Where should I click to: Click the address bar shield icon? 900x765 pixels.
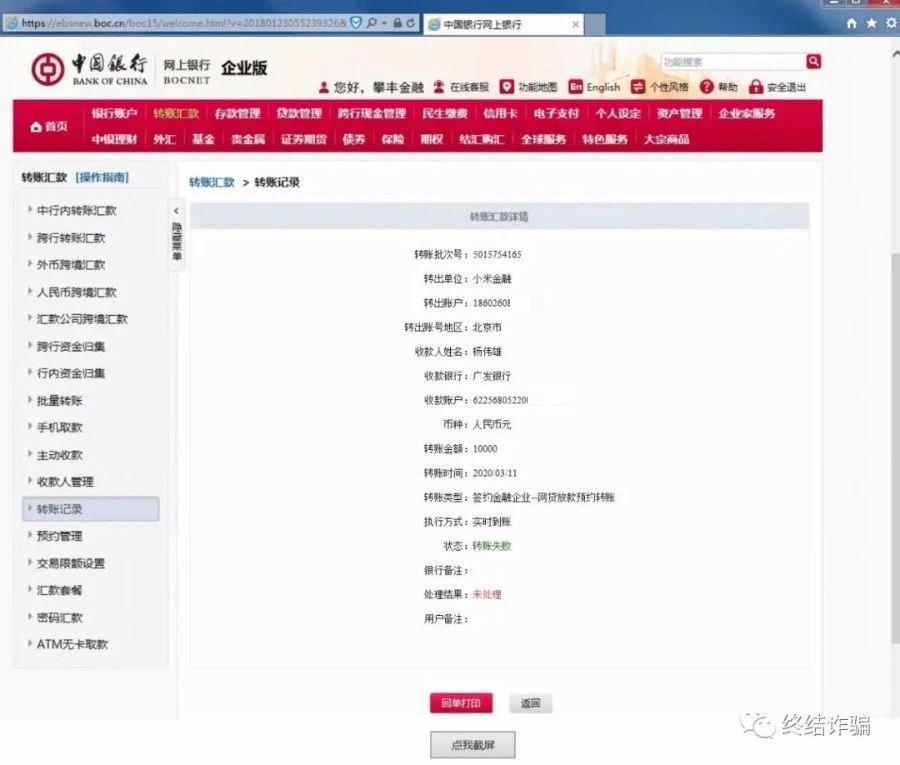pyautogui.click(x=356, y=23)
